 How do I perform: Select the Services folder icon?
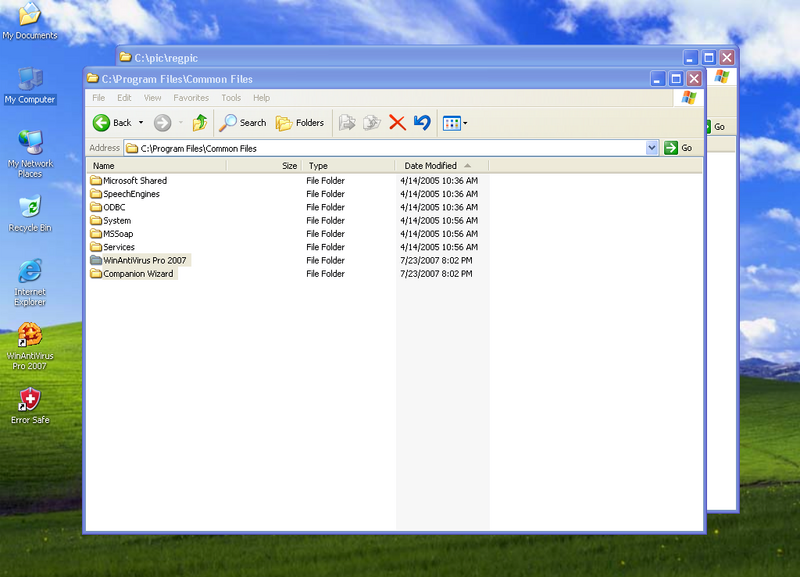point(96,247)
